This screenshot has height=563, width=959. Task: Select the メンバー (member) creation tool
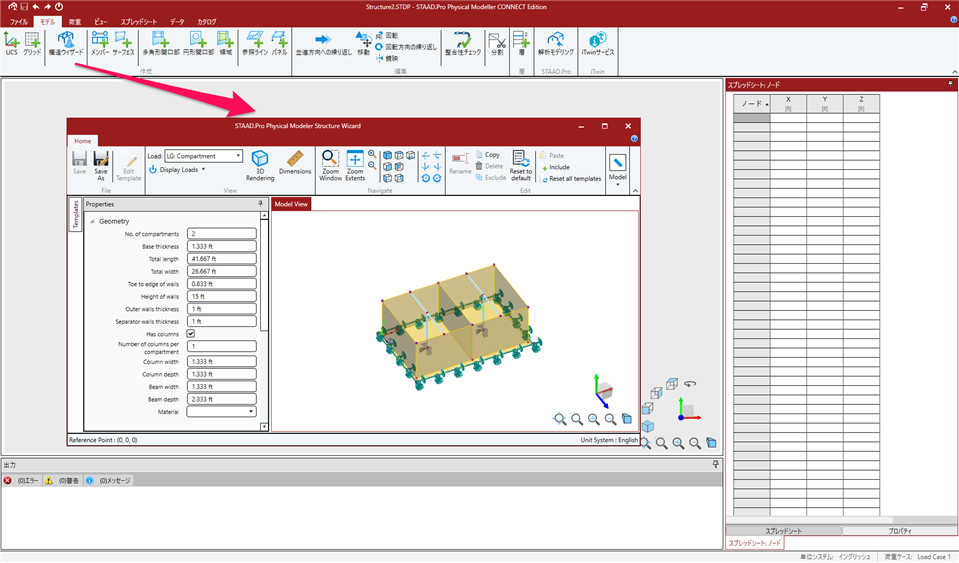100,44
